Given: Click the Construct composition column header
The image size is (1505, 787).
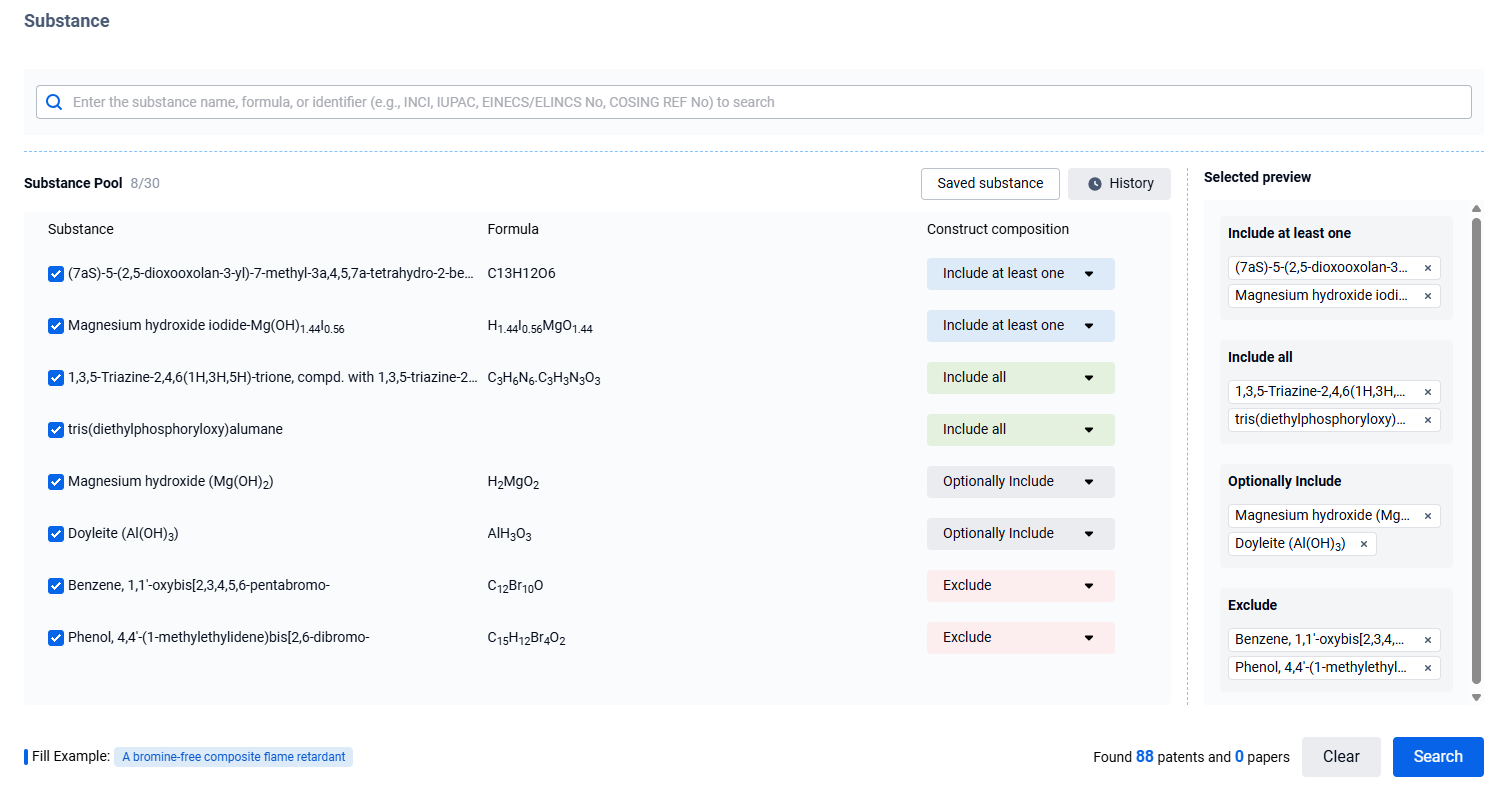Looking at the screenshot, I should click(x=998, y=229).
